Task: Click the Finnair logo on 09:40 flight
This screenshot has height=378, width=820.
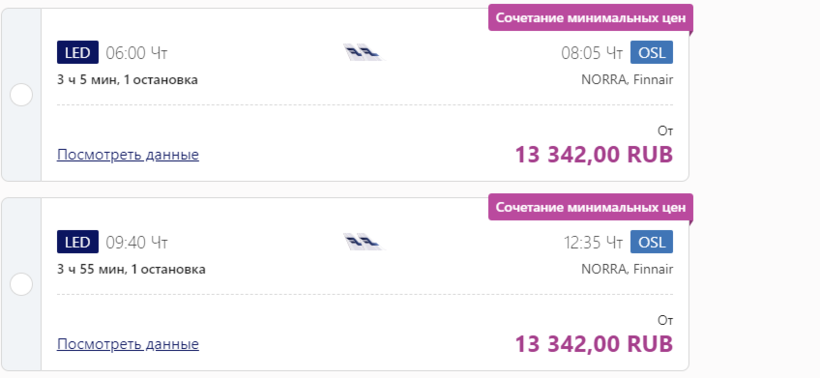Action: [363, 242]
